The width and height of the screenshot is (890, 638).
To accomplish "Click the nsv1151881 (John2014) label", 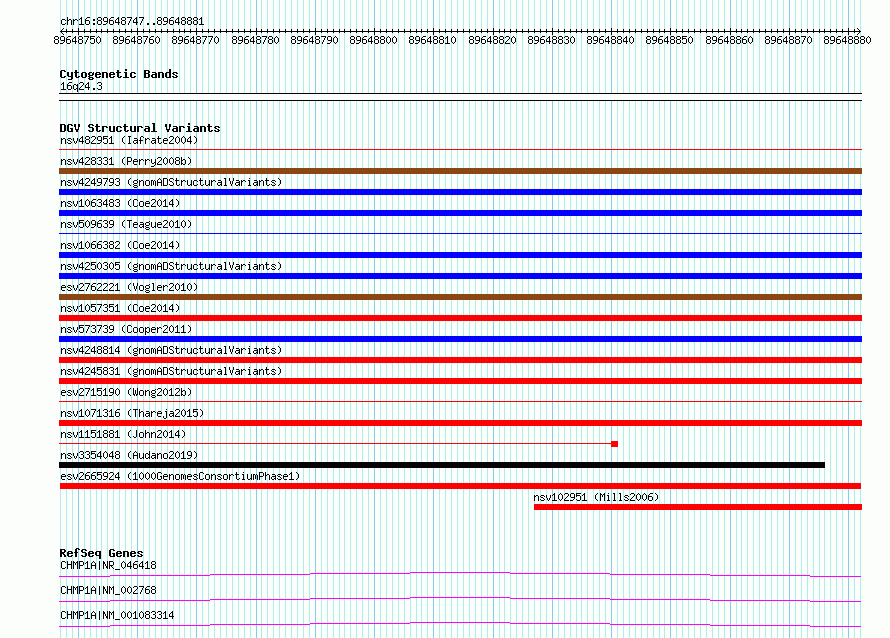I will pyautogui.click(x=123, y=434).
